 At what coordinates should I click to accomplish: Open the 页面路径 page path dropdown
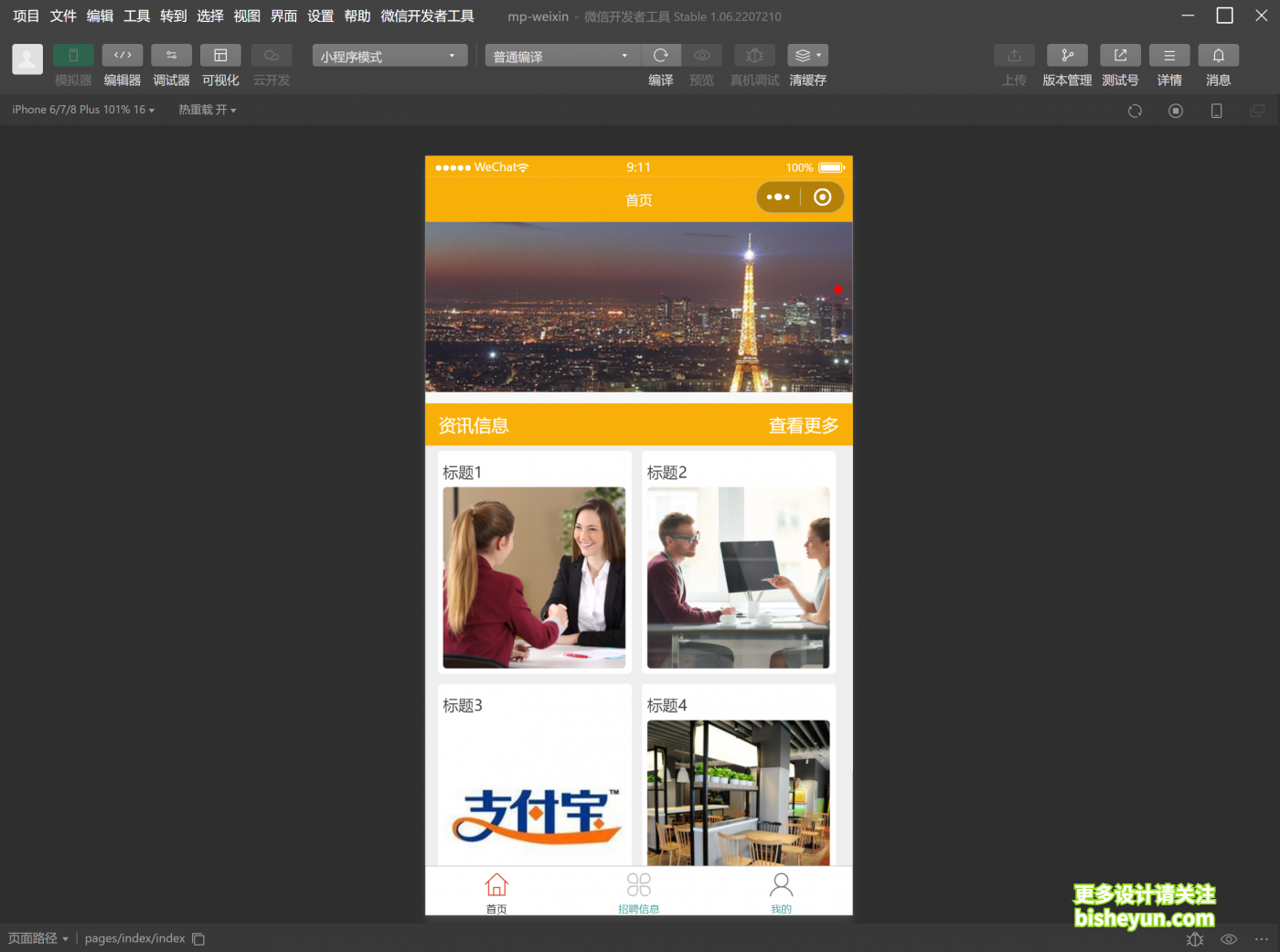coord(38,938)
